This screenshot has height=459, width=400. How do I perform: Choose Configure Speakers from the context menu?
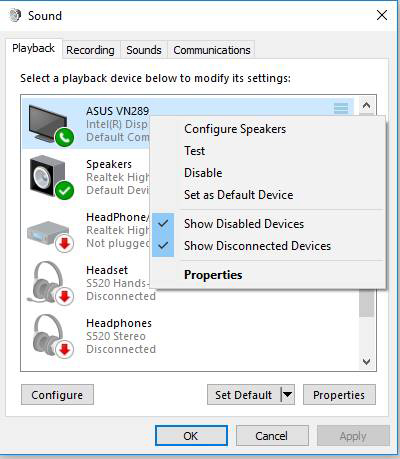click(x=235, y=129)
